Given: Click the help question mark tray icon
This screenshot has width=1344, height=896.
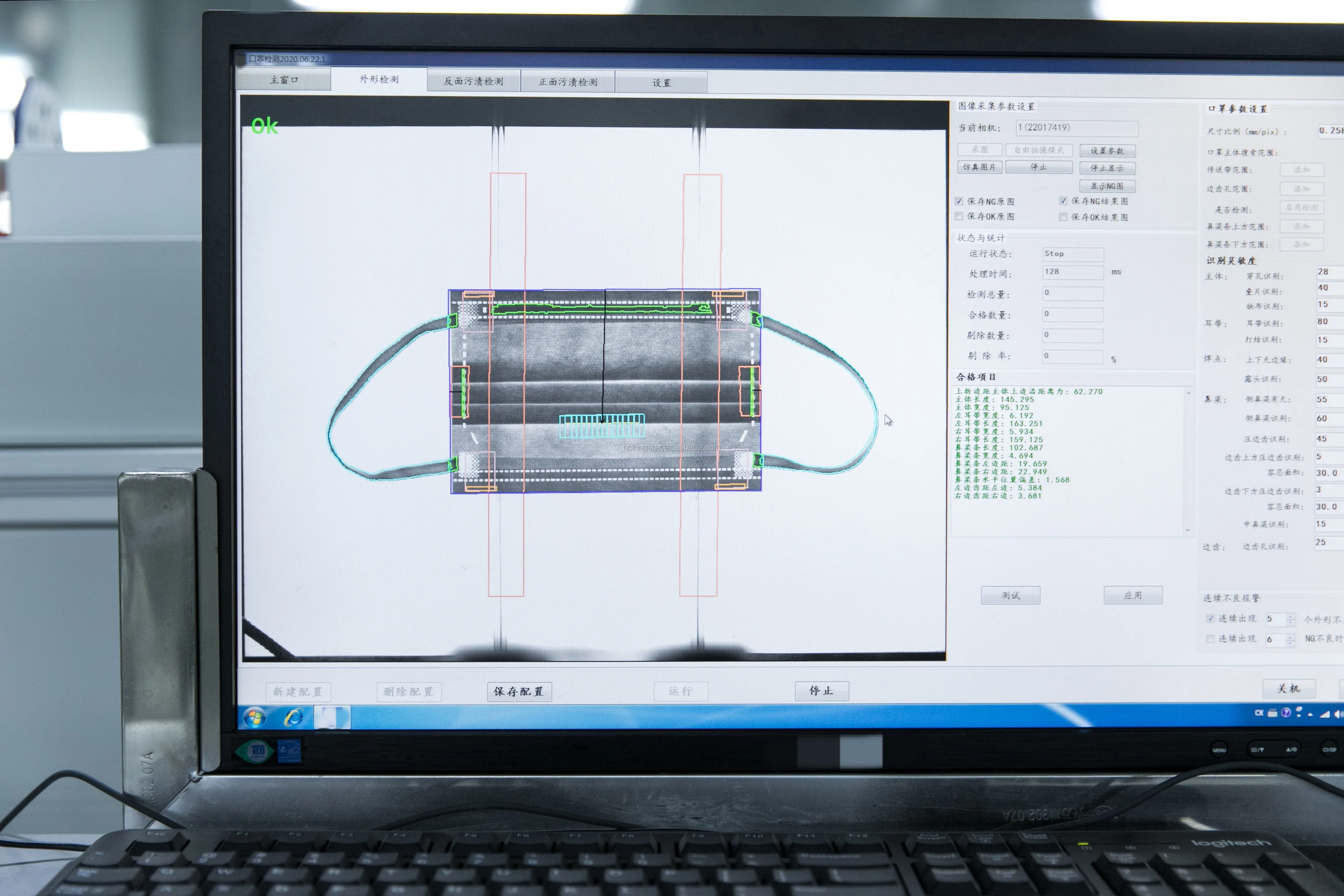Looking at the screenshot, I should click(x=1286, y=713).
